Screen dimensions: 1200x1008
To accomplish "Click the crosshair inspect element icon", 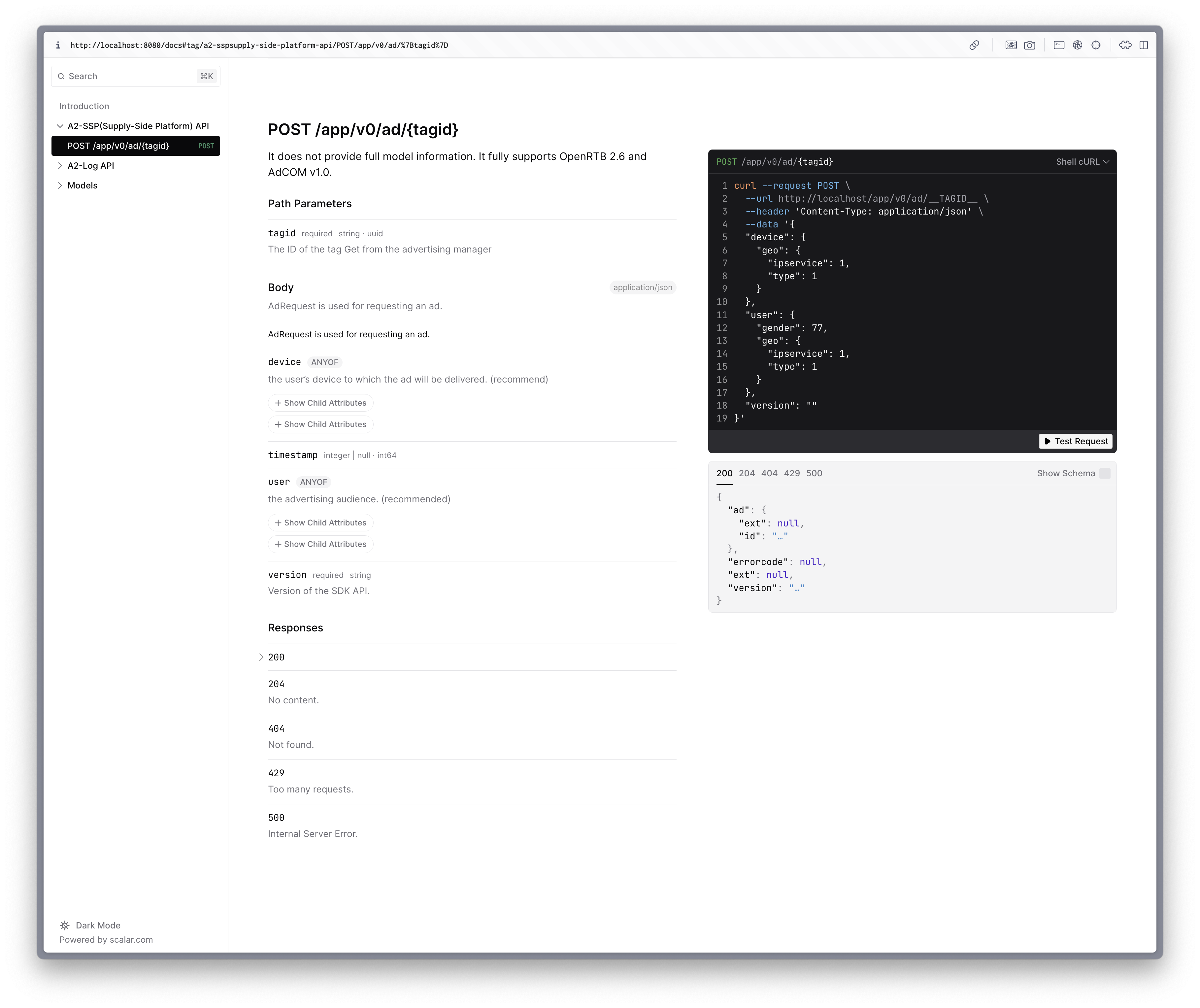I will 1095,45.
